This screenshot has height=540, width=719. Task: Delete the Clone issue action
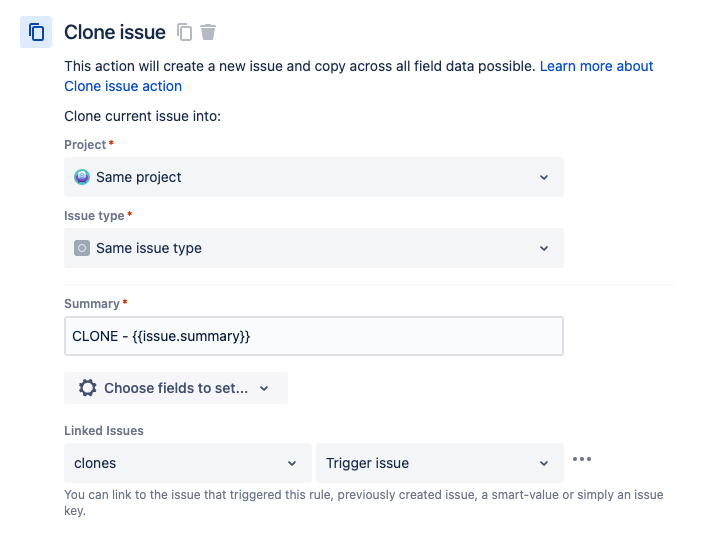(208, 32)
